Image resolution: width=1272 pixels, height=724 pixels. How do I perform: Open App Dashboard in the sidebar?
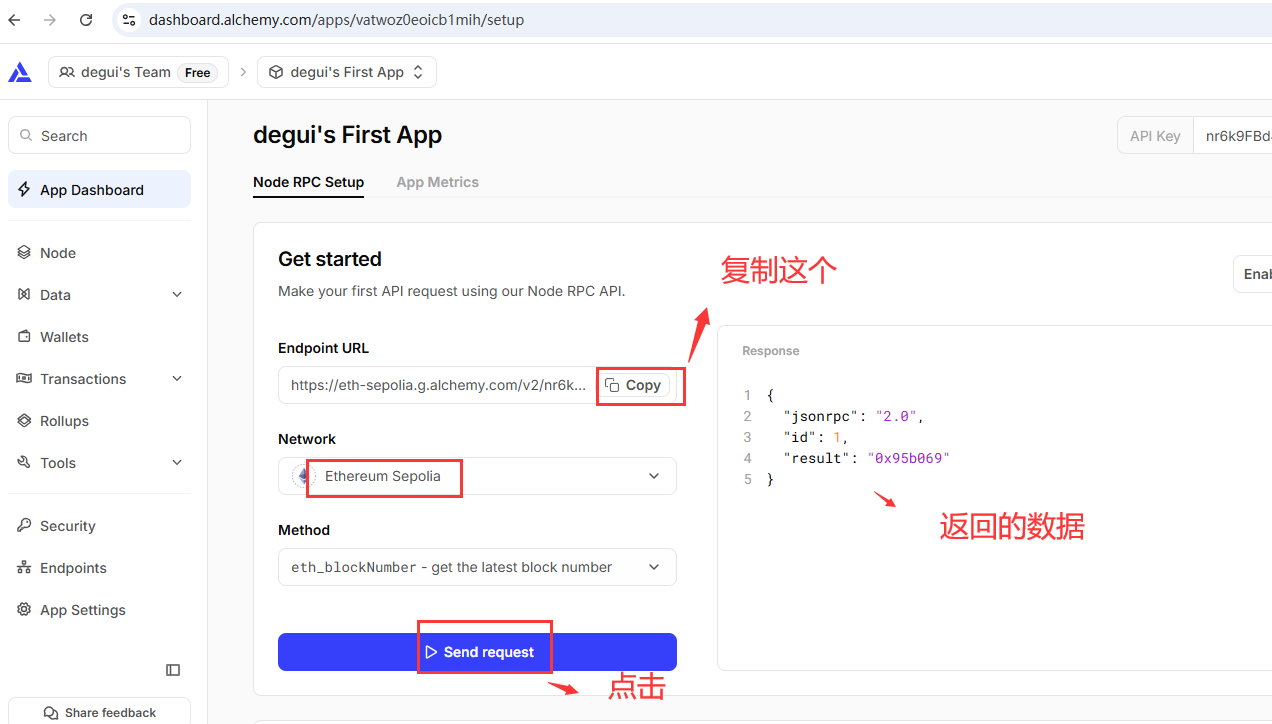tap(99, 189)
